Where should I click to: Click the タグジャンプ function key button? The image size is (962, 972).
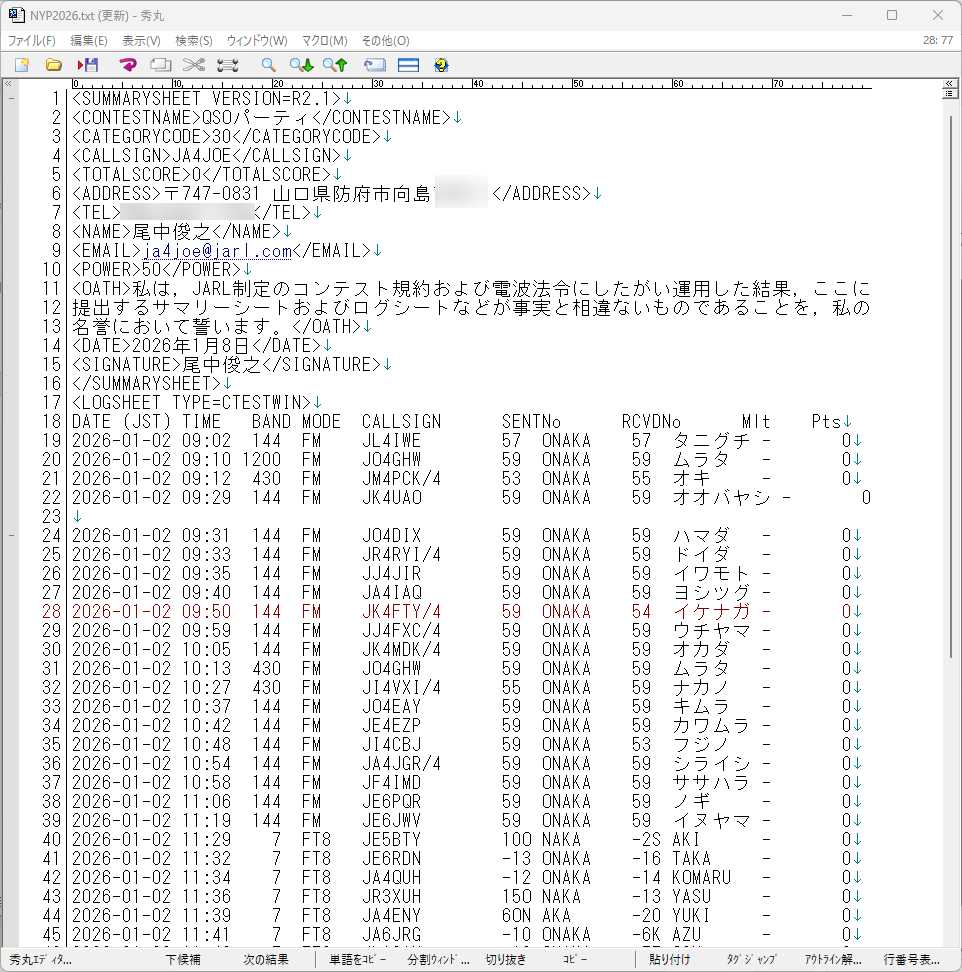pyautogui.click(x=751, y=960)
